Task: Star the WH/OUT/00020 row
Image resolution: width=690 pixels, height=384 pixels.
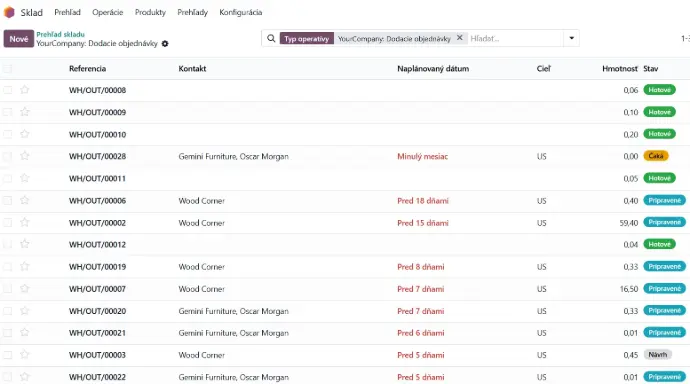Action: [x=25, y=311]
